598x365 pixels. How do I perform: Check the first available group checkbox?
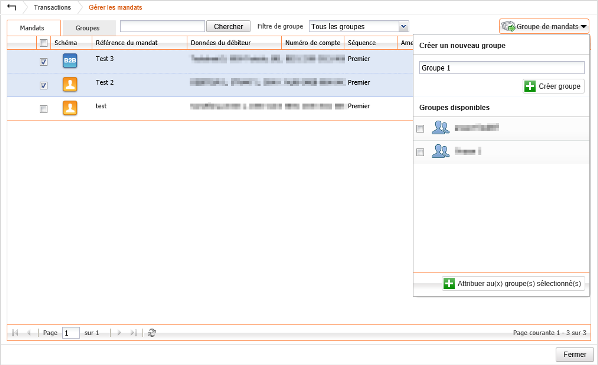click(420, 129)
